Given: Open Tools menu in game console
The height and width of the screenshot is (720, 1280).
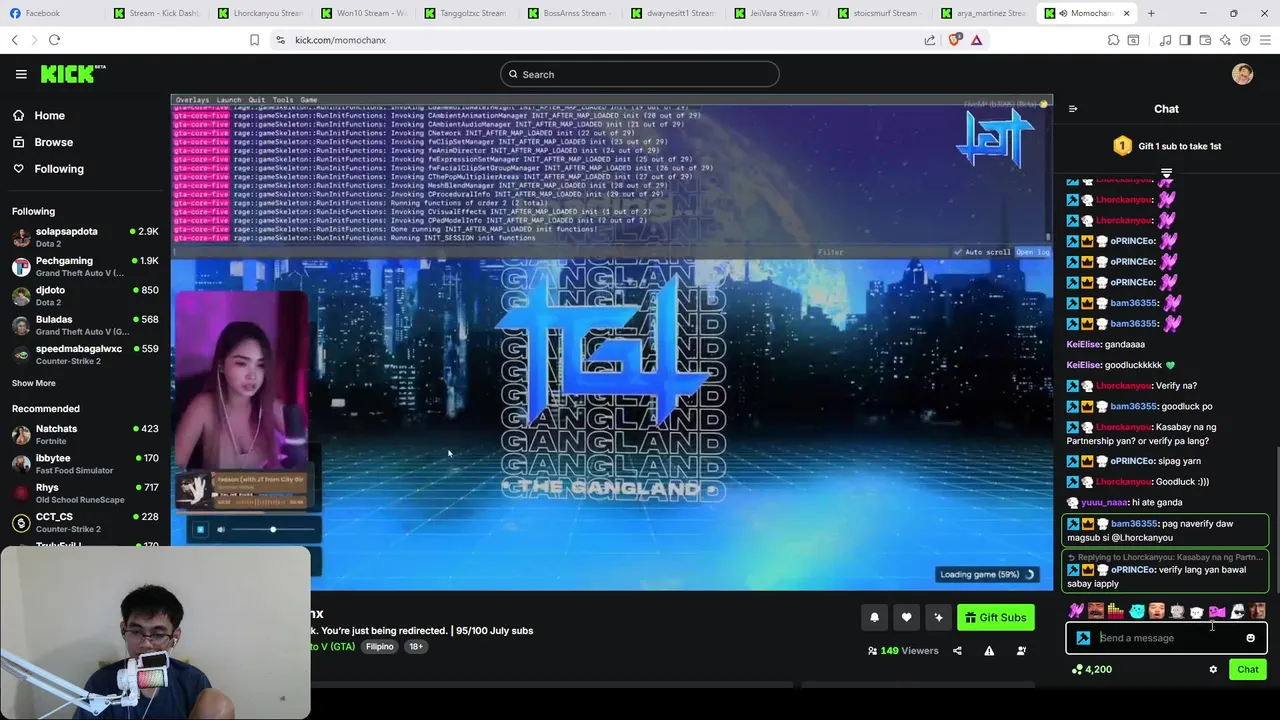Looking at the screenshot, I should (x=283, y=100).
